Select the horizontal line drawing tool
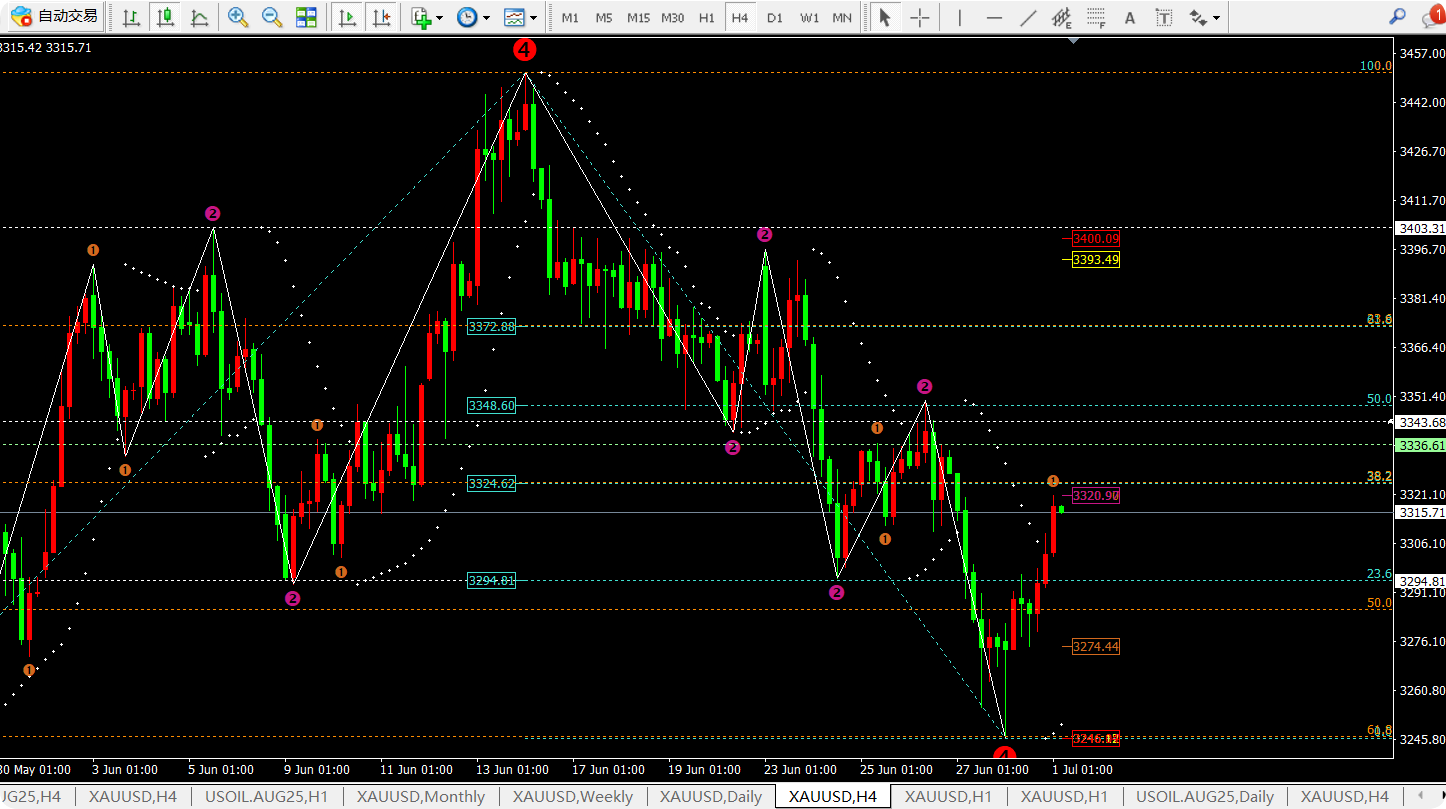Image resolution: width=1446 pixels, height=809 pixels. coord(994,17)
